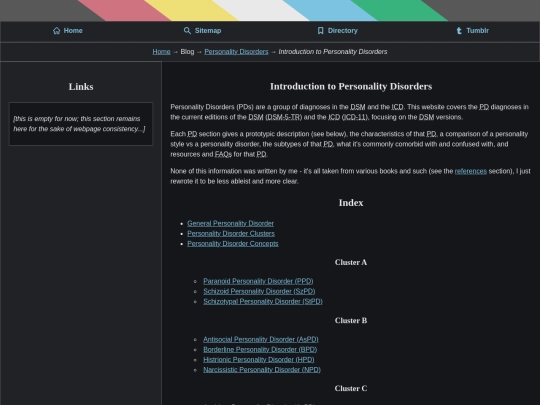Open Personality Disorder Concepts link
The height and width of the screenshot is (405, 540).
[233, 243]
